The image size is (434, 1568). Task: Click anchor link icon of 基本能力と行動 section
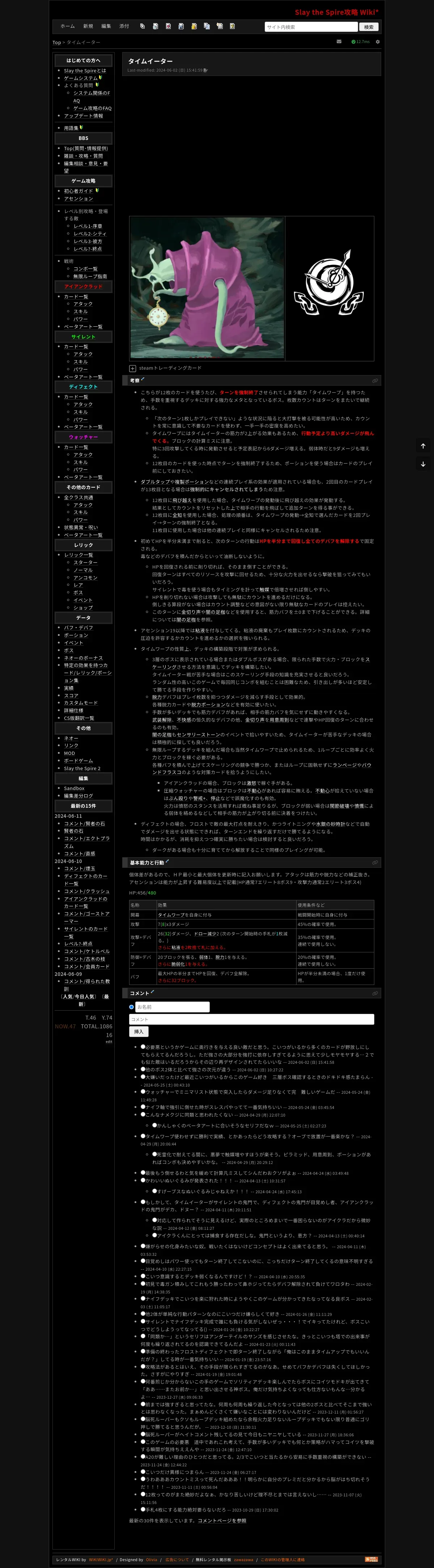coord(375,863)
